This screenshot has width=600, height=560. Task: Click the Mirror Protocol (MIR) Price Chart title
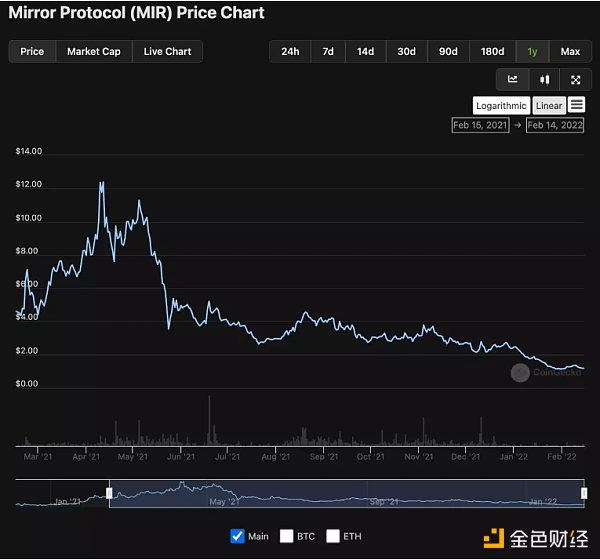click(137, 13)
